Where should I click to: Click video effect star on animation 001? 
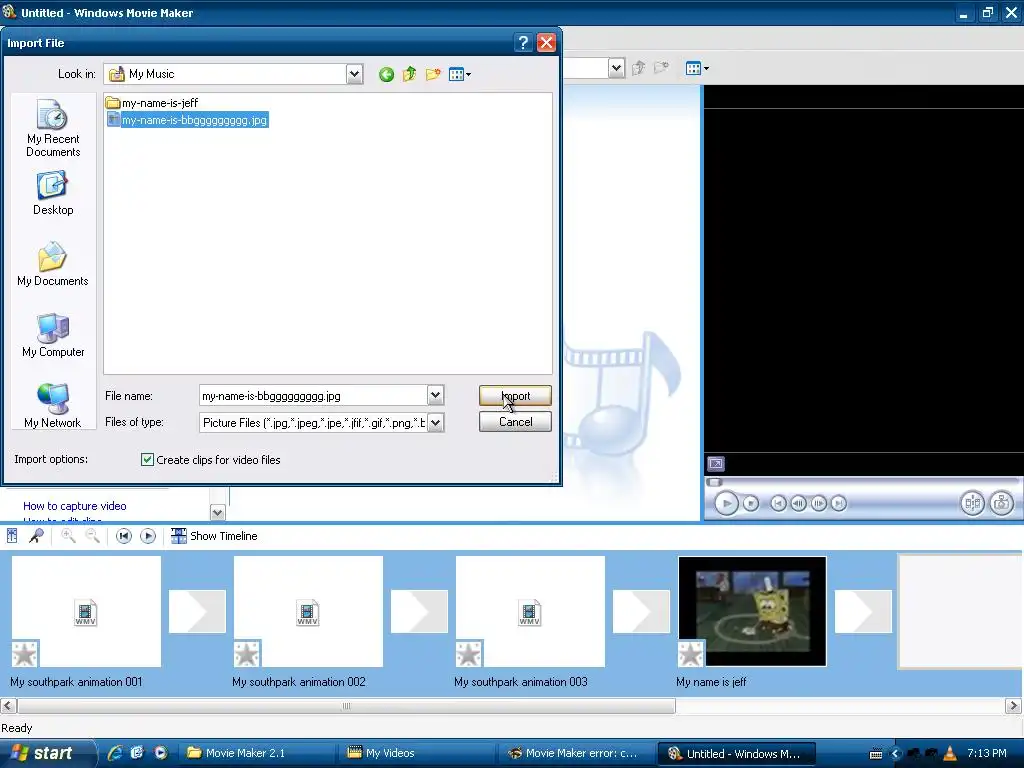[25, 654]
